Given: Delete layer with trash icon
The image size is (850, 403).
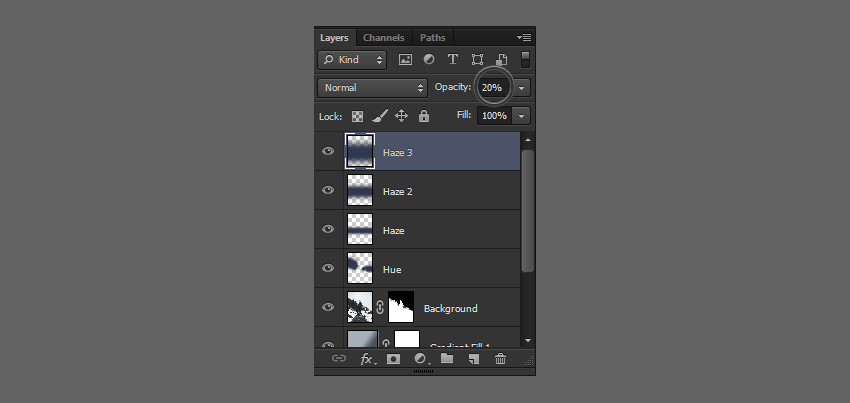Looking at the screenshot, I should [501, 359].
